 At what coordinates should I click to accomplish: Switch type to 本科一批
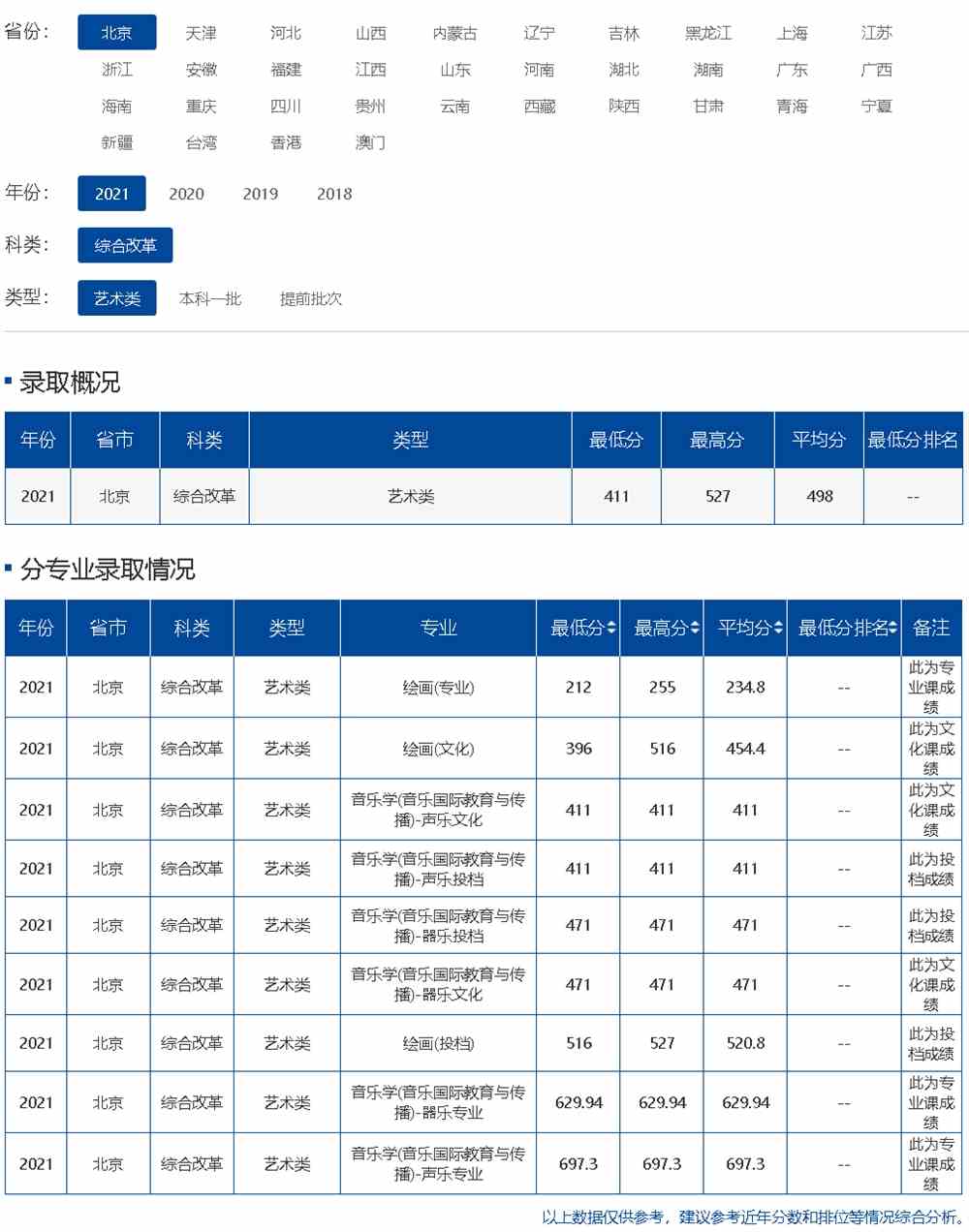(x=210, y=298)
